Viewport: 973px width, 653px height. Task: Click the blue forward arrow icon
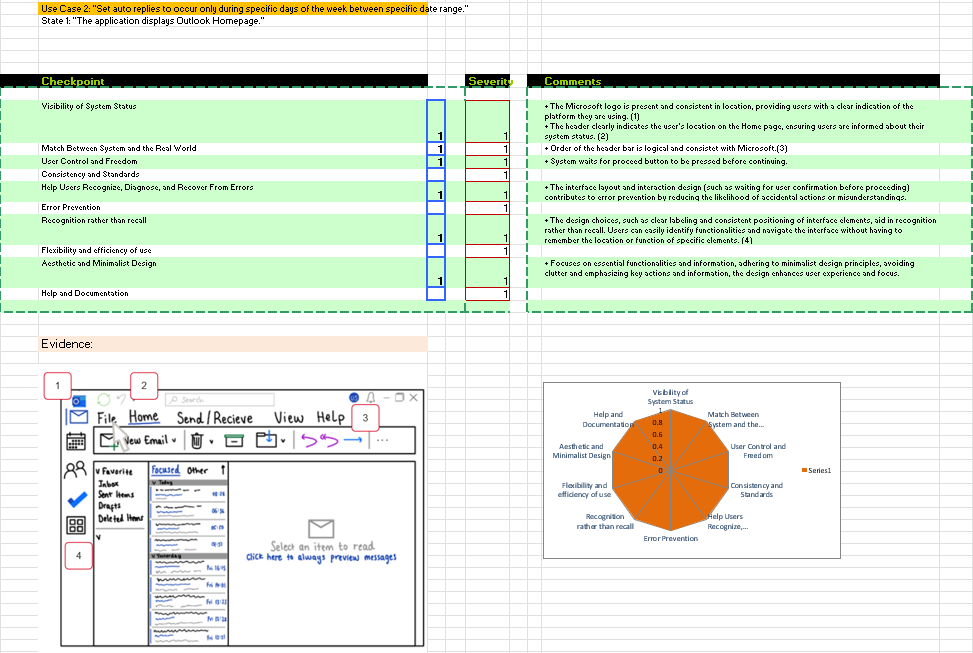352,440
